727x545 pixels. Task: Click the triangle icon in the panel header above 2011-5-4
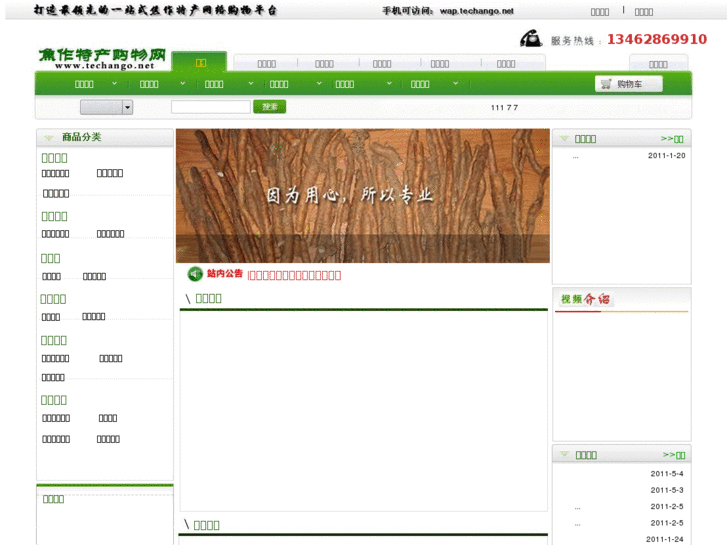coord(564,454)
